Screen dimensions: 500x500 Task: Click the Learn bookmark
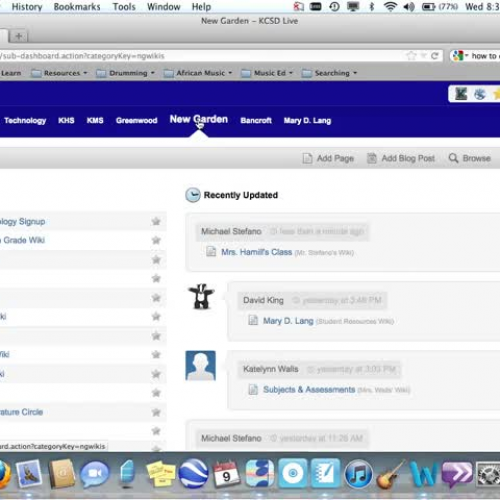coord(11,73)
